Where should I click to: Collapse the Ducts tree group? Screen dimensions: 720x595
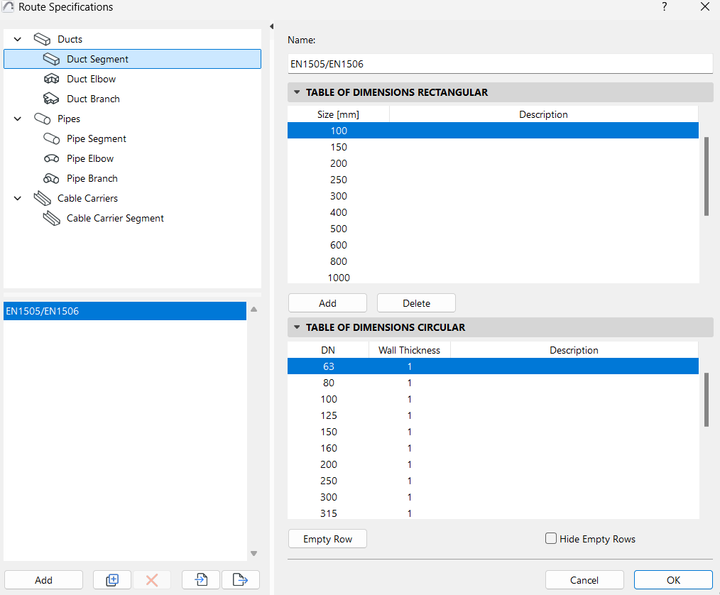click(x=17, y=39)
